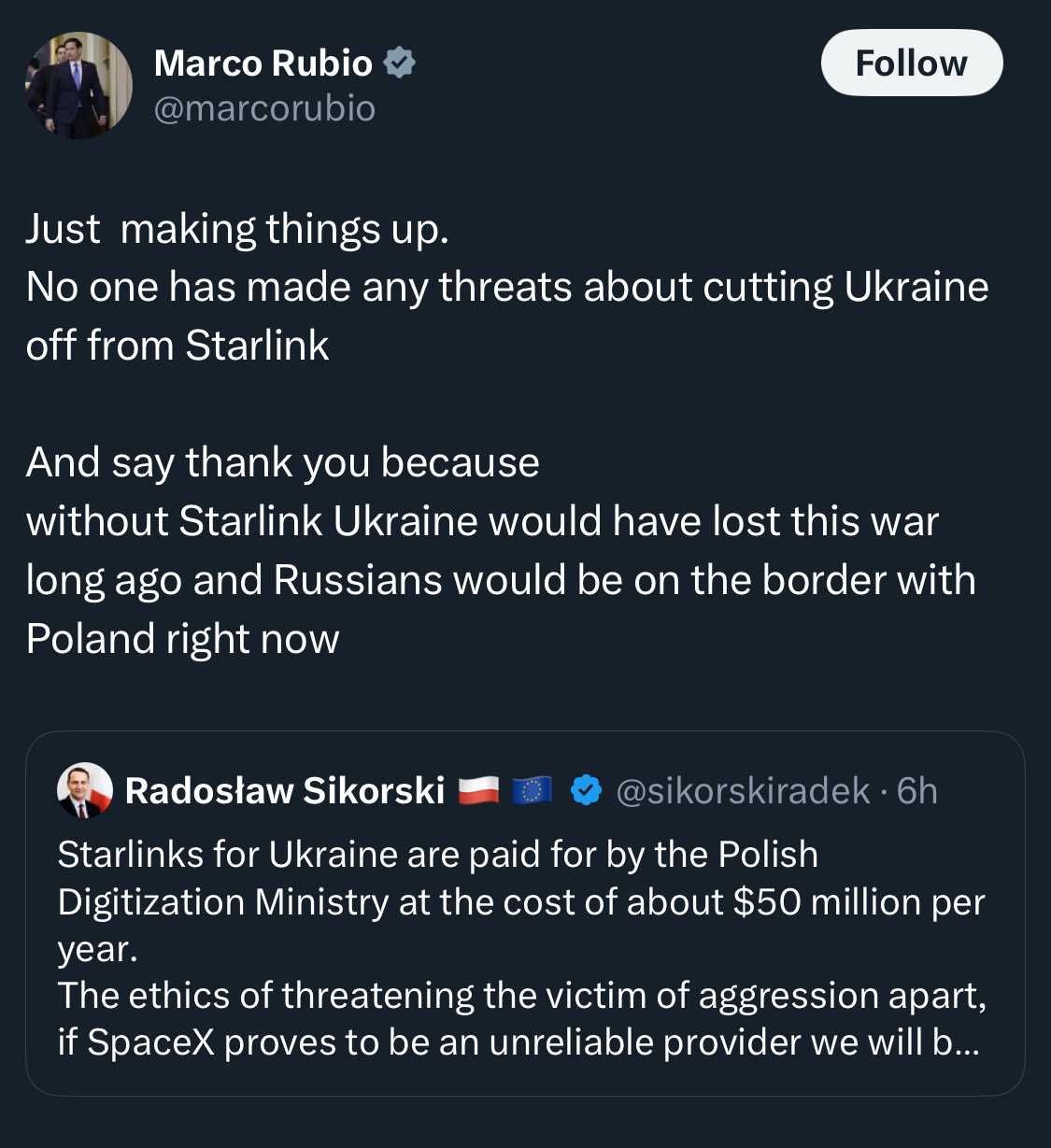Click the 'And say thank you because' paragraph
1051x1148 pixels.
[283, 463]
